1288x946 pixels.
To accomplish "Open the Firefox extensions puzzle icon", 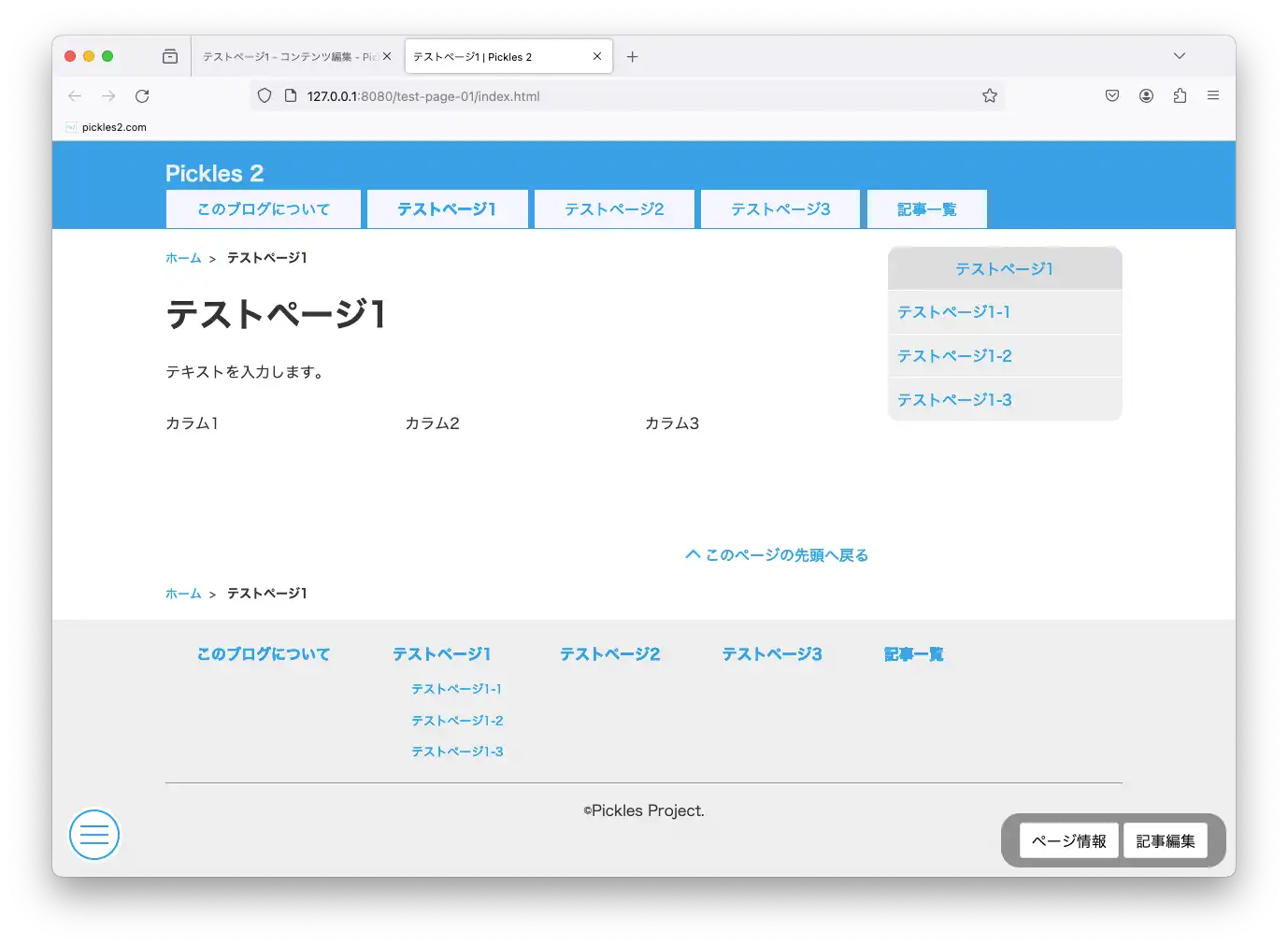I will click(x=1180, y=96).
